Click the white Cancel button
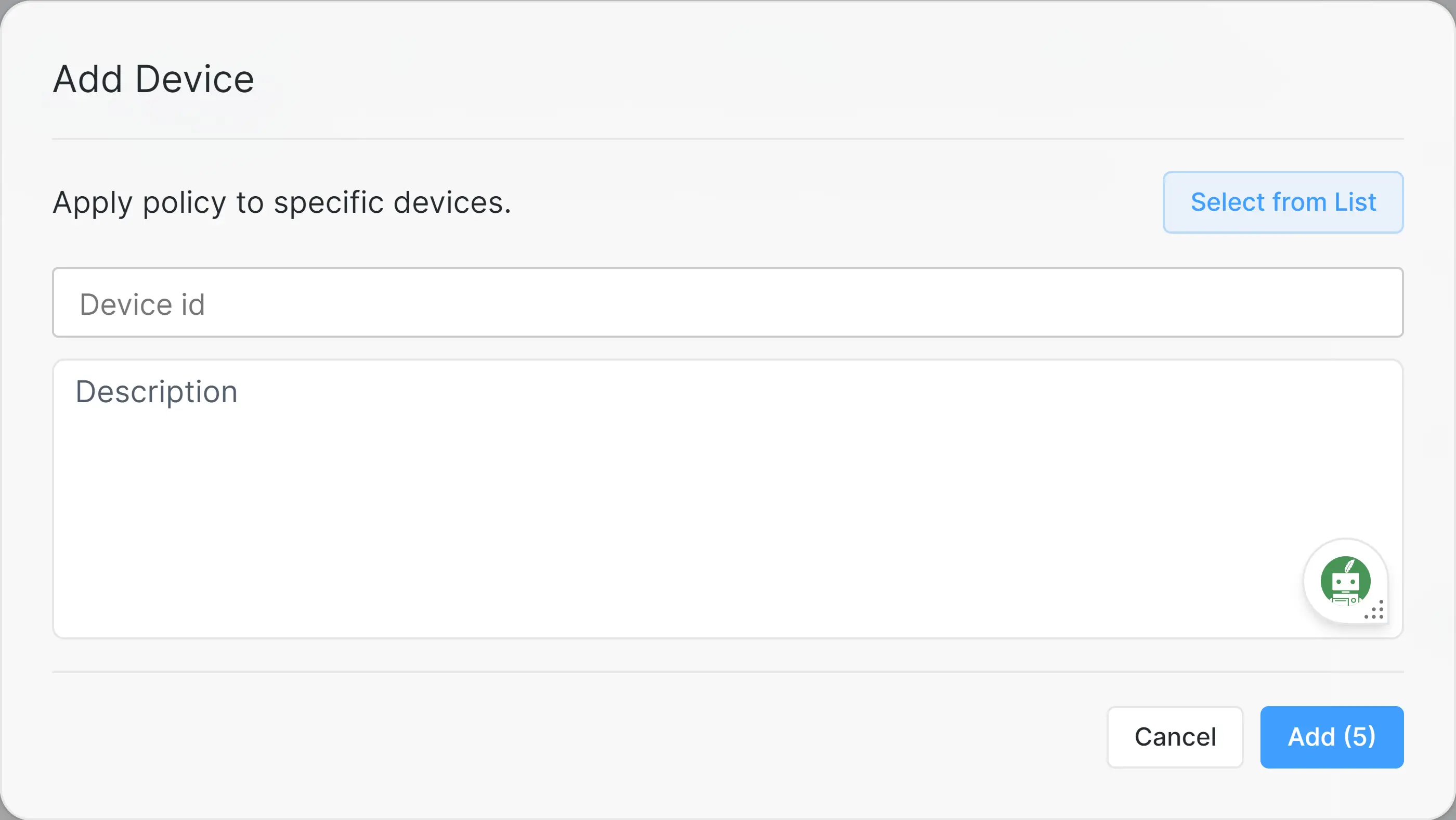The width and height of the screenshot is (1456, 820). tap(1175, 737)
